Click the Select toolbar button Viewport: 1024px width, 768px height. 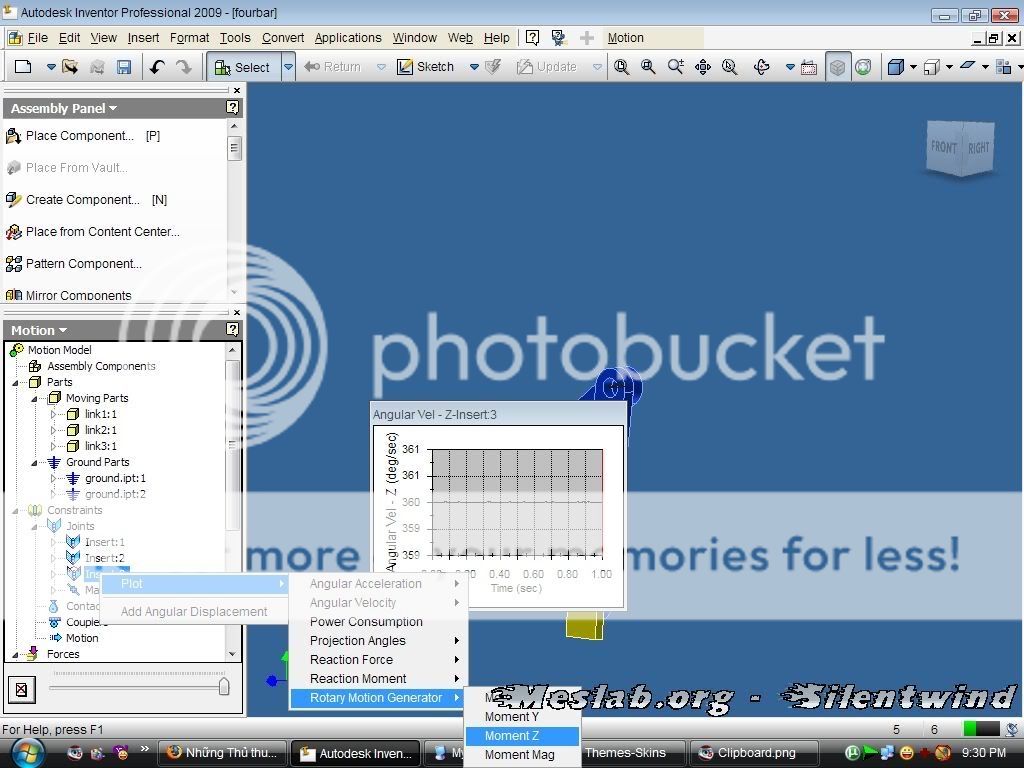[244, 67]
